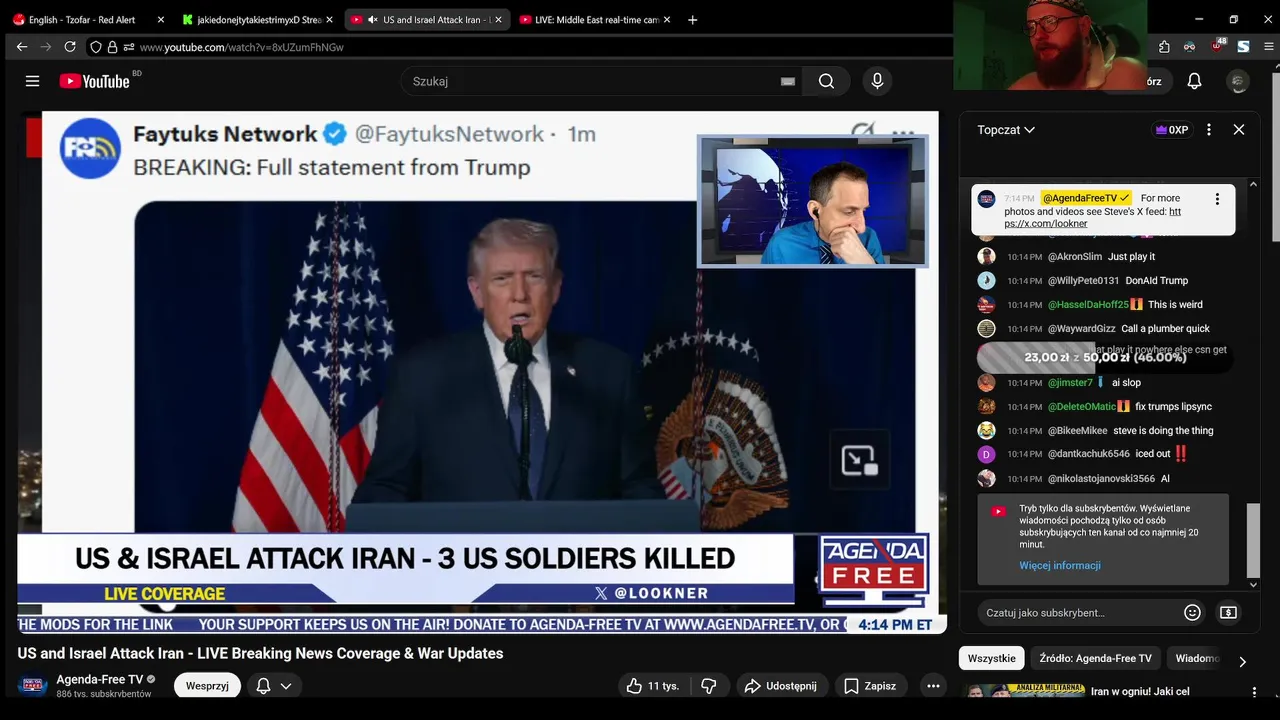Click the Zapisz save button
The height and width of the screenshot is (720, 1280).
pyautogui.click(x=869, y=686)
